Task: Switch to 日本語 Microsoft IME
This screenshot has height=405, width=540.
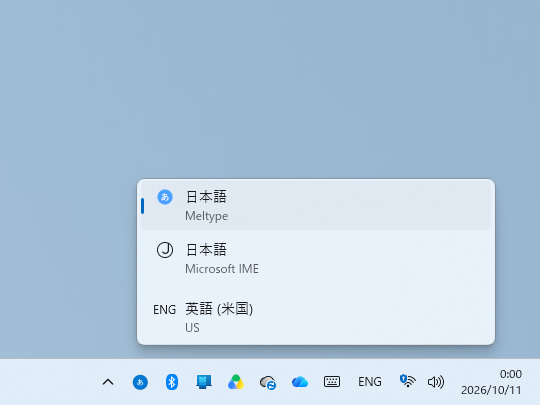Action: (x=316, y=259)
